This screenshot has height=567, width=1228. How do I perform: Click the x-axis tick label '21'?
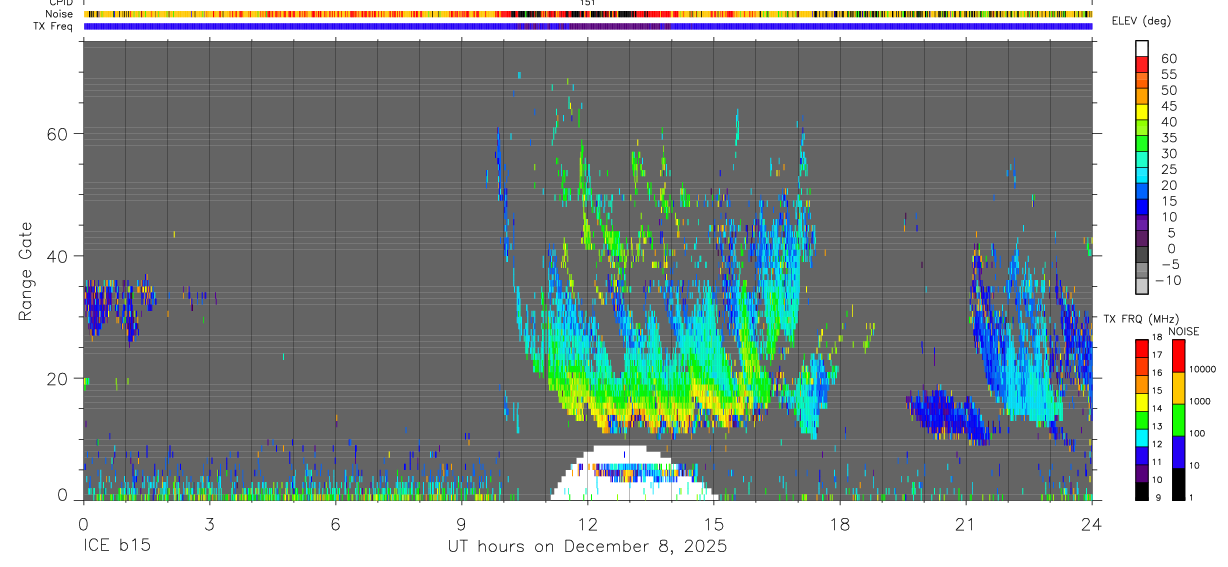tap(966, 524)
